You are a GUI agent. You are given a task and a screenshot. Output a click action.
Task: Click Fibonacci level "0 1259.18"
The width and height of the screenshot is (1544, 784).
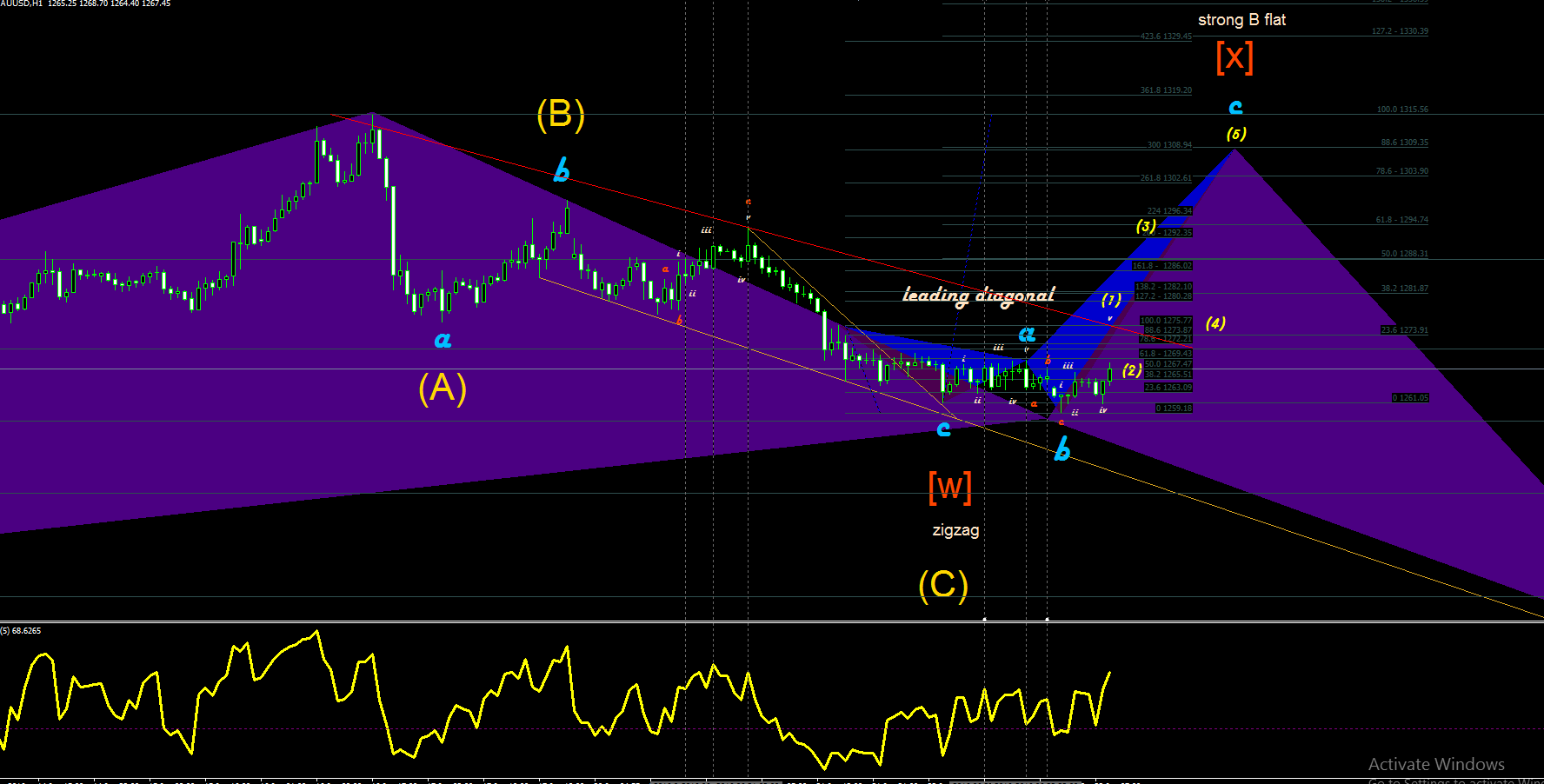click(1174, 409)
